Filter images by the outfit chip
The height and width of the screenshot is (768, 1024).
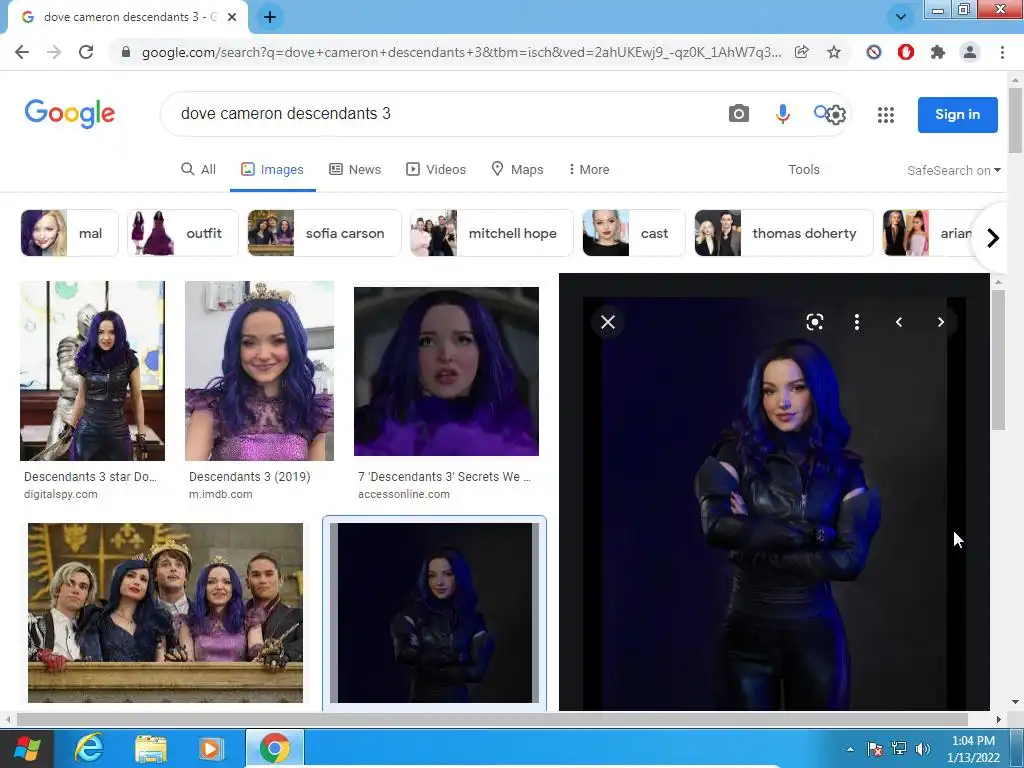tap(183, 233)
